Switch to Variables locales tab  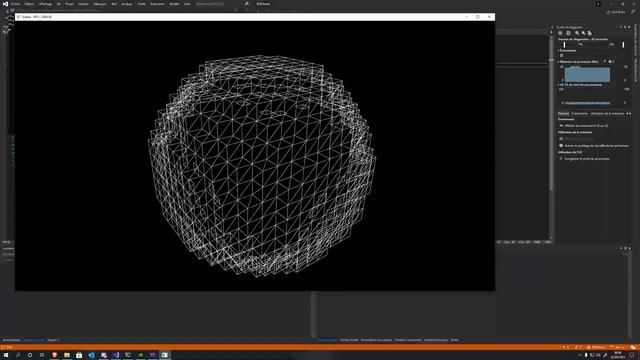(34, 340)
